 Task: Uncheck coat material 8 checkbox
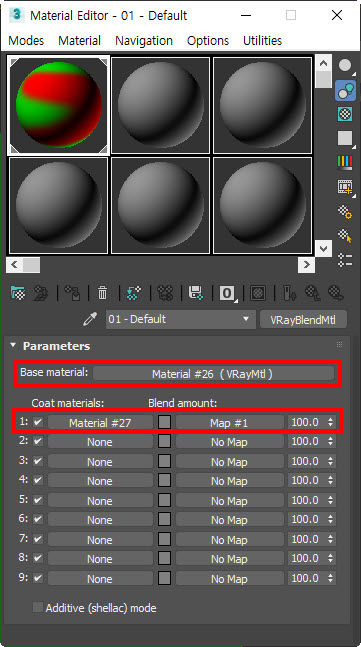click(38, 558)
